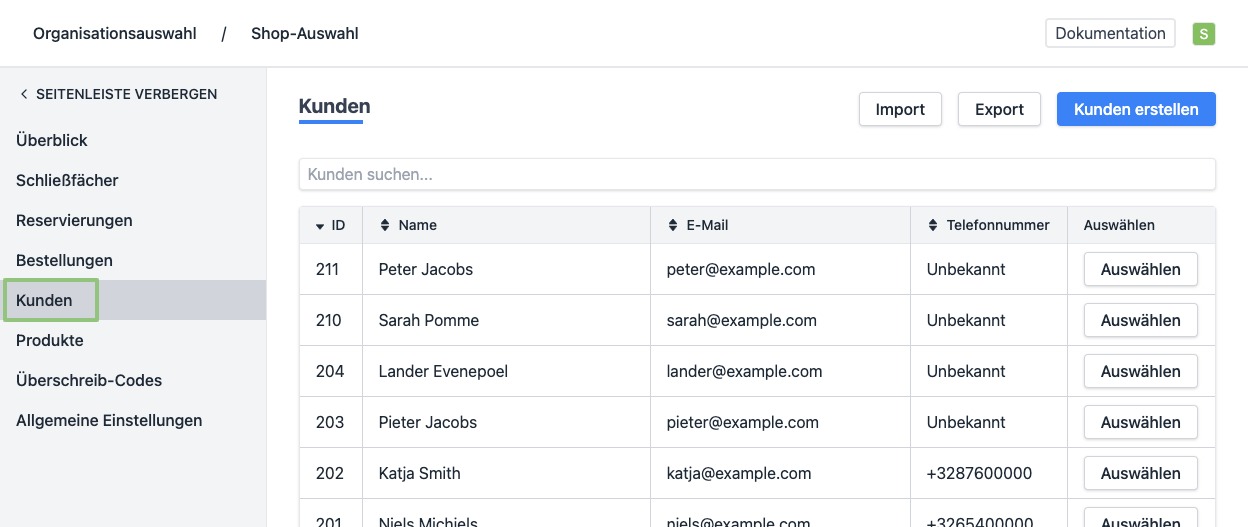Open the Organisationsauswahl breadcrumb

pyautogui.click(x=114, y=34)
